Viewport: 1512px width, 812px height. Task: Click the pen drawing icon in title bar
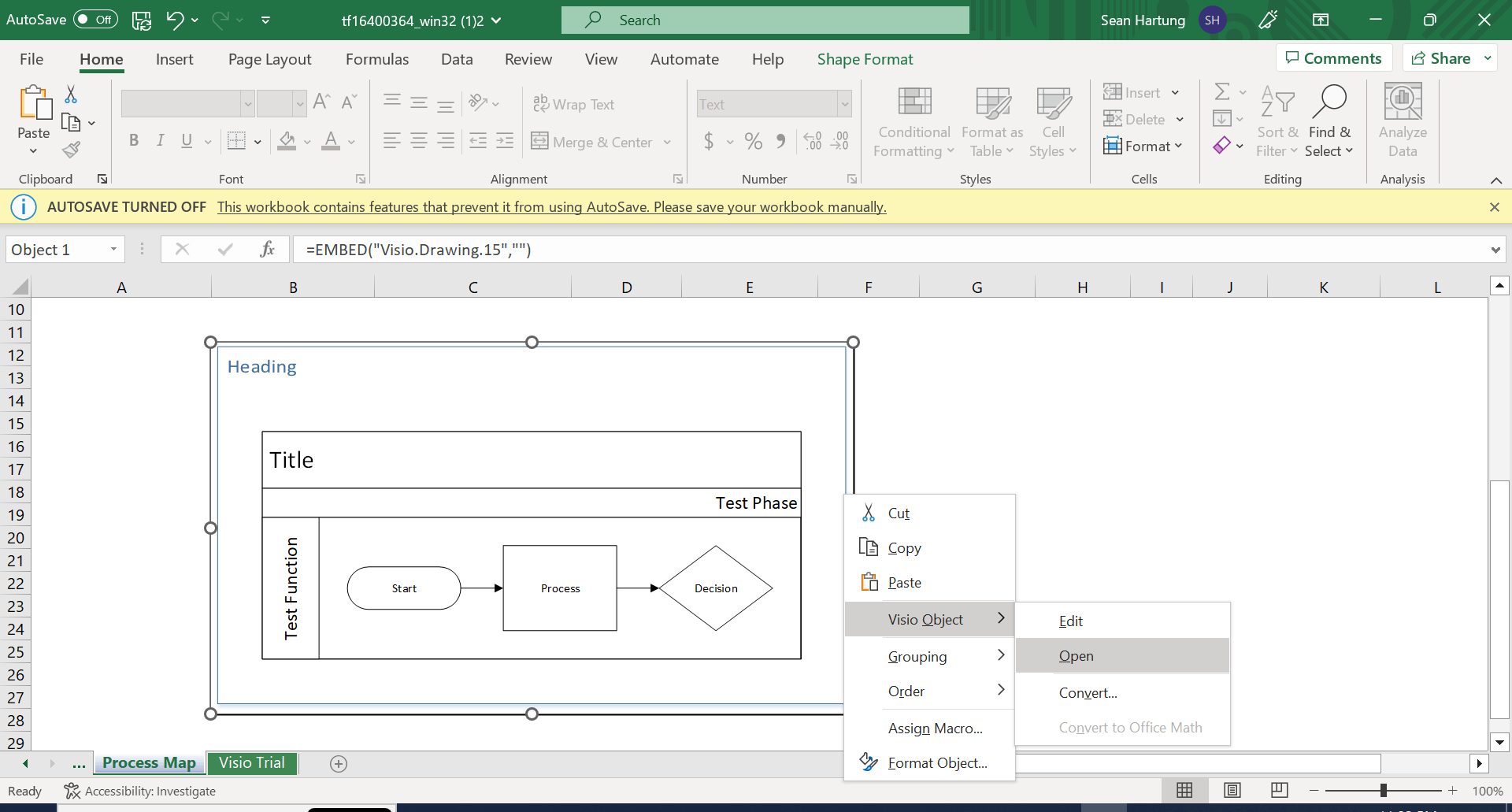point(1268,20)
